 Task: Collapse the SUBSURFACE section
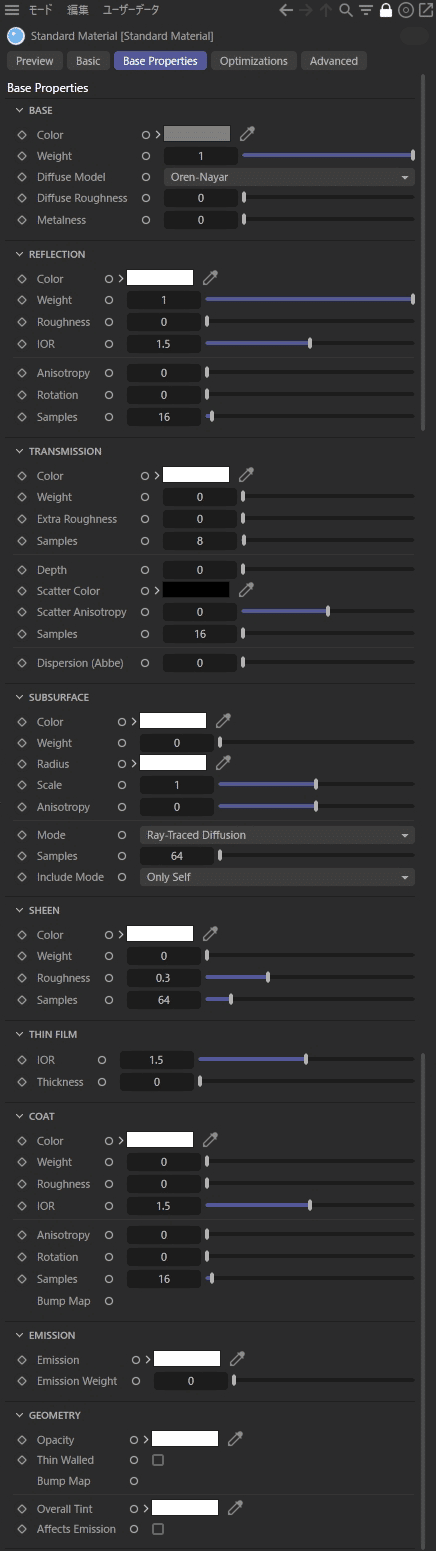20,697
